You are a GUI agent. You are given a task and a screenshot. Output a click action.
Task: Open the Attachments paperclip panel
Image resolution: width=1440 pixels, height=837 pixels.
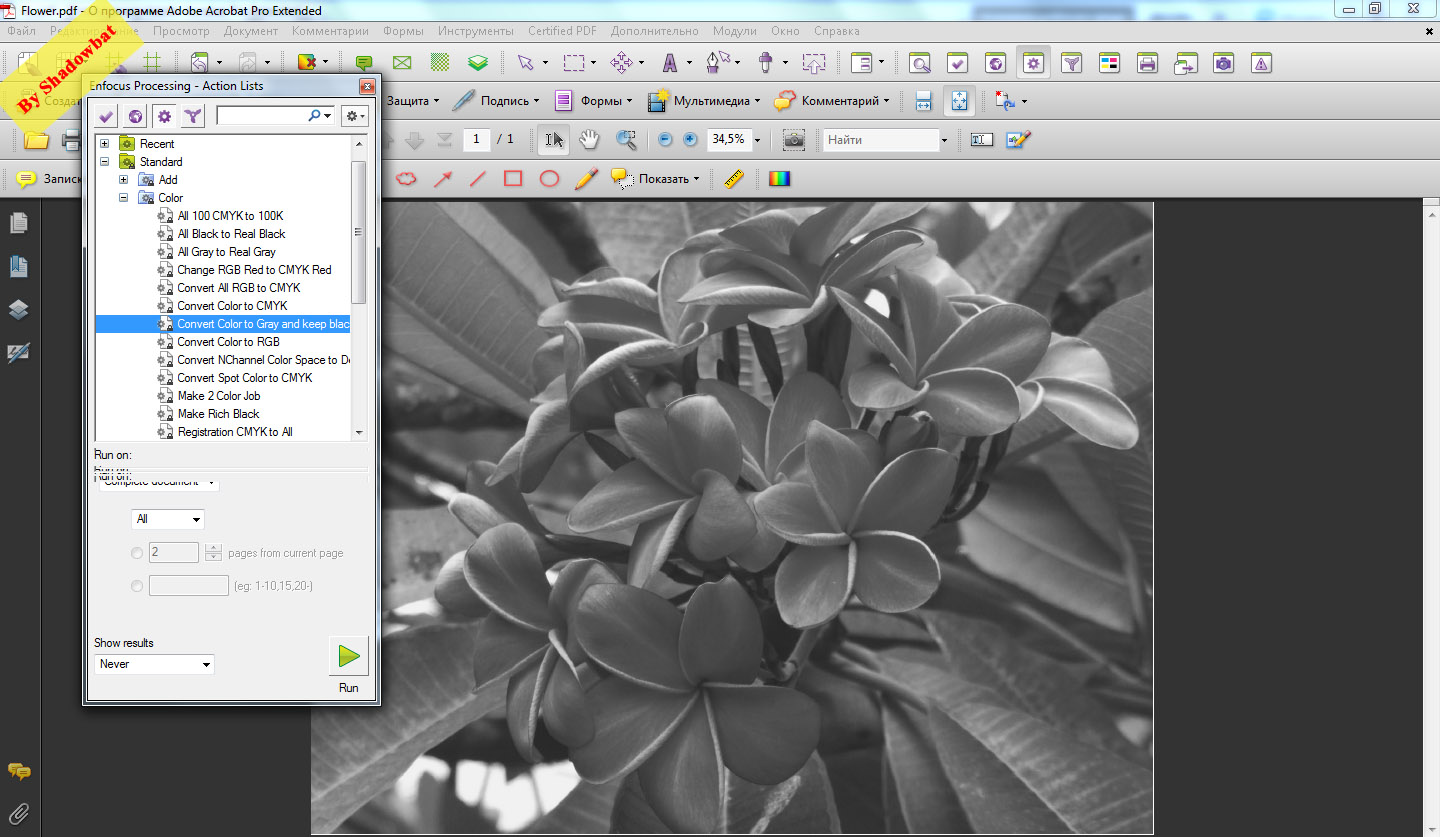18,812
